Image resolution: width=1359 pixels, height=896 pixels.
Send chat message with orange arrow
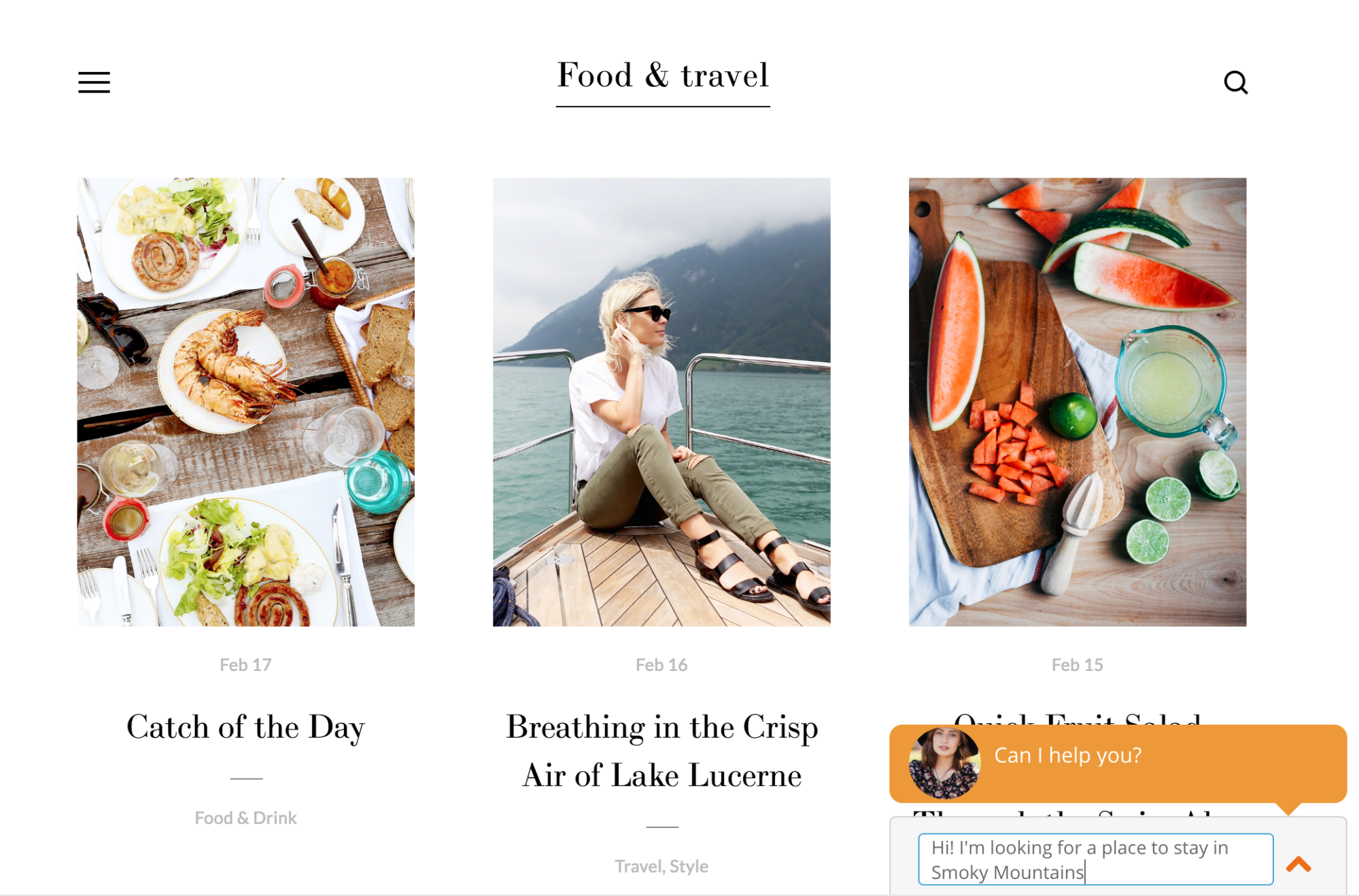pyautogui.click(x=1298, y=864)
